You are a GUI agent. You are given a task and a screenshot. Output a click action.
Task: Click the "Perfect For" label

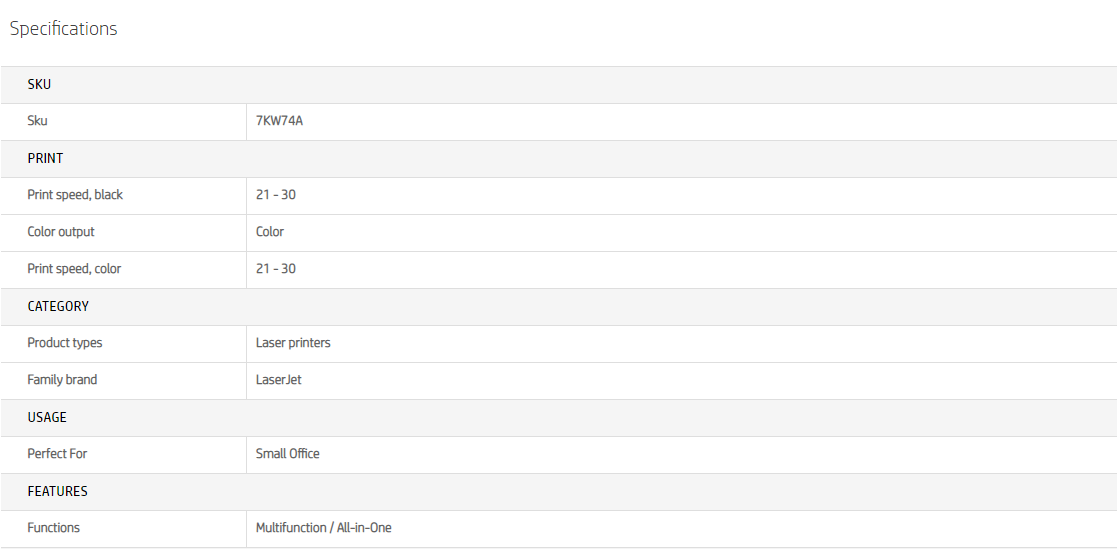pyautogui.click(x=57, y=454)
